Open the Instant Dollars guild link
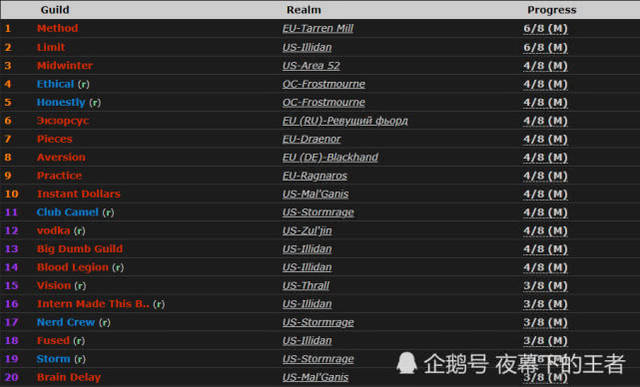This screenshot has height=387, width=640. [79, 194]
